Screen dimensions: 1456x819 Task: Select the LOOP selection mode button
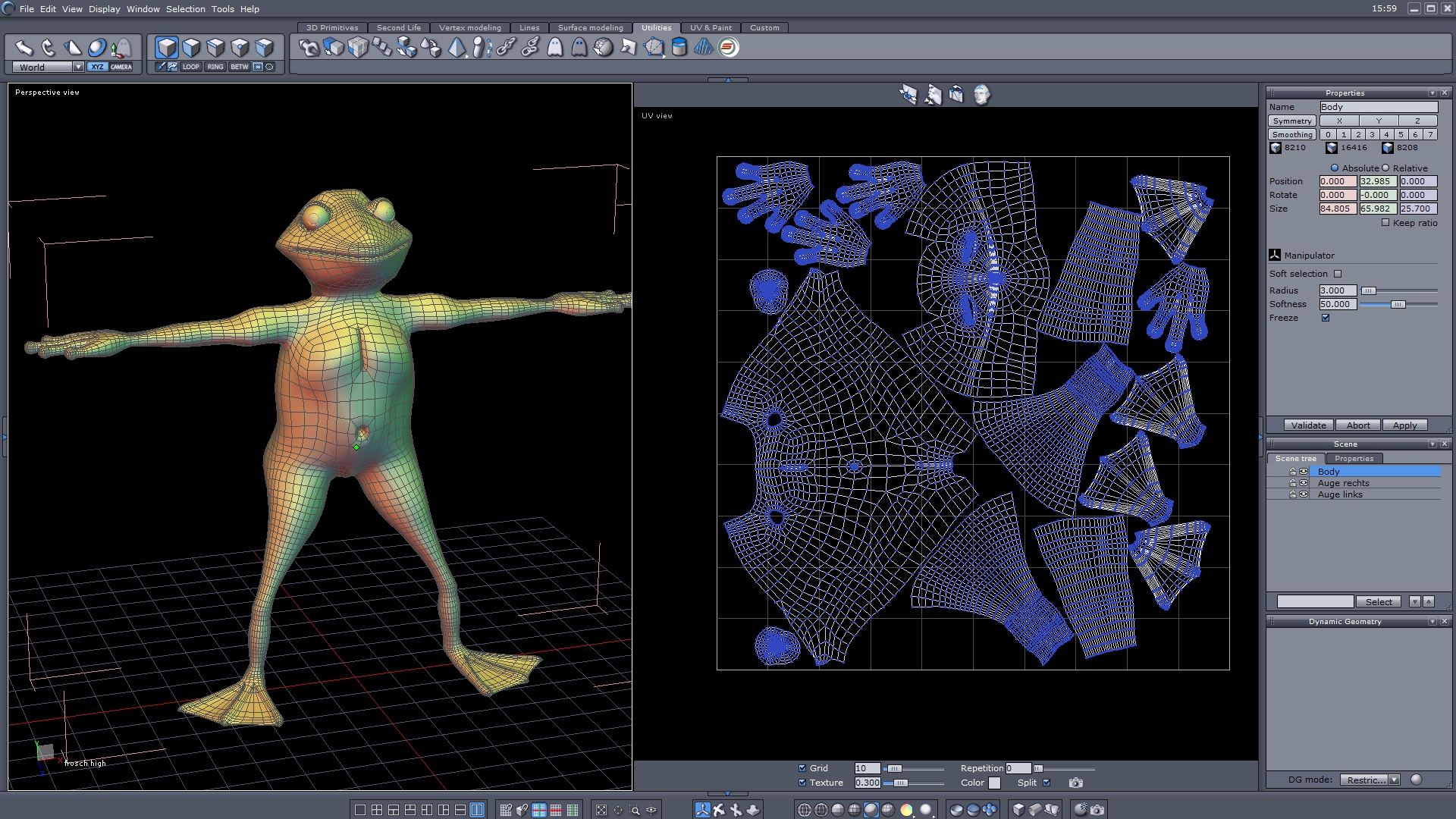190,67
